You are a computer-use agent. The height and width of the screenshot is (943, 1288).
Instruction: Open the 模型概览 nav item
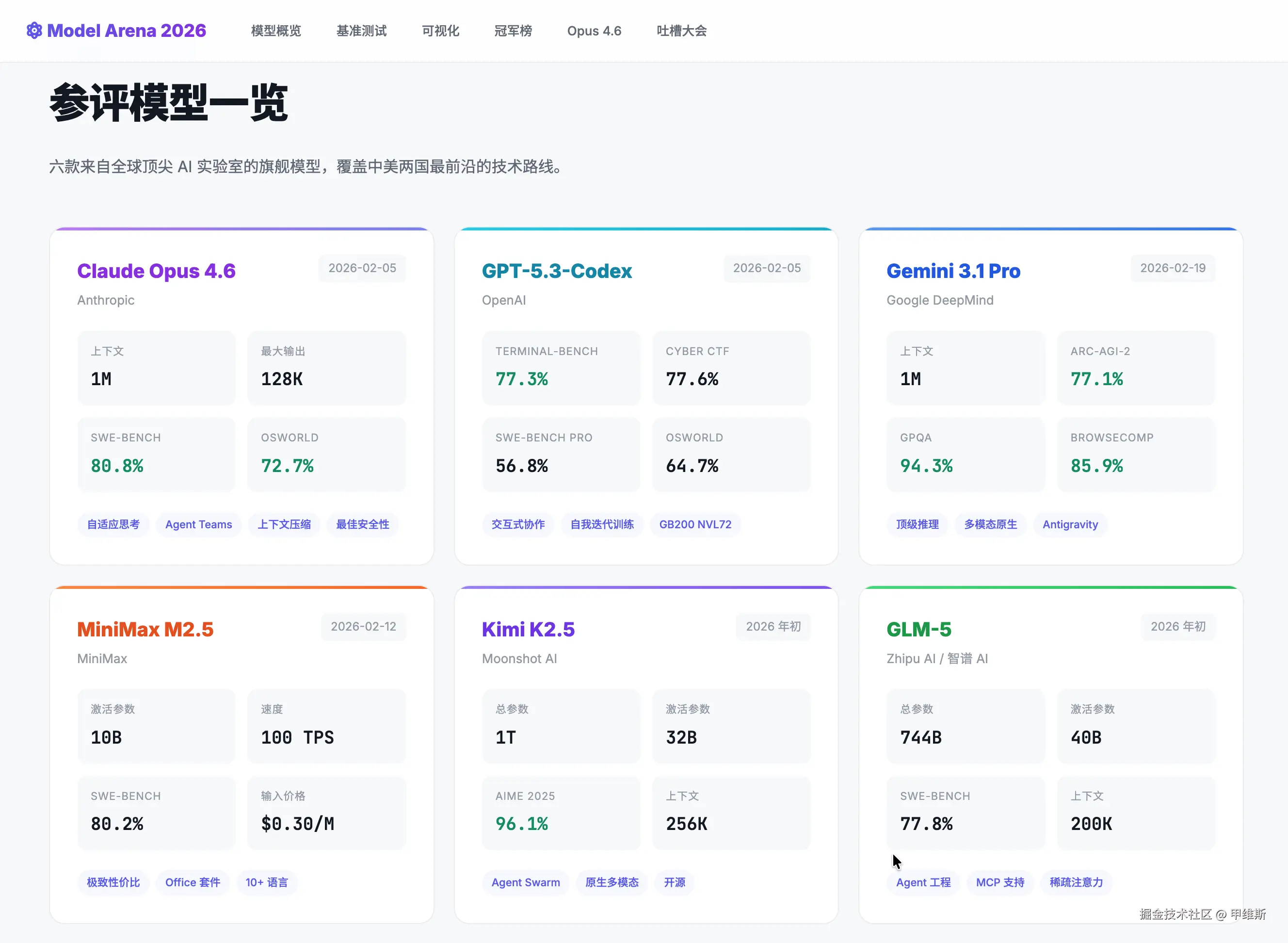tap(275, 31)
